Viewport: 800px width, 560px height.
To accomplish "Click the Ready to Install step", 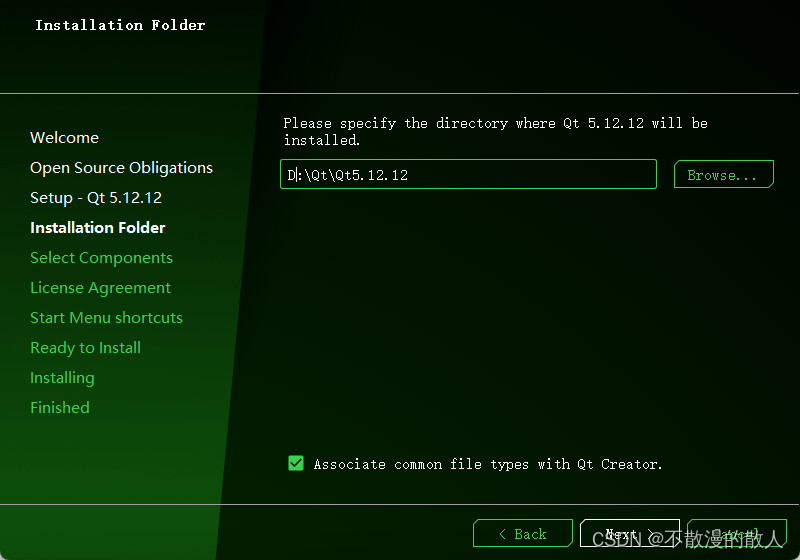I will point(85,348).
